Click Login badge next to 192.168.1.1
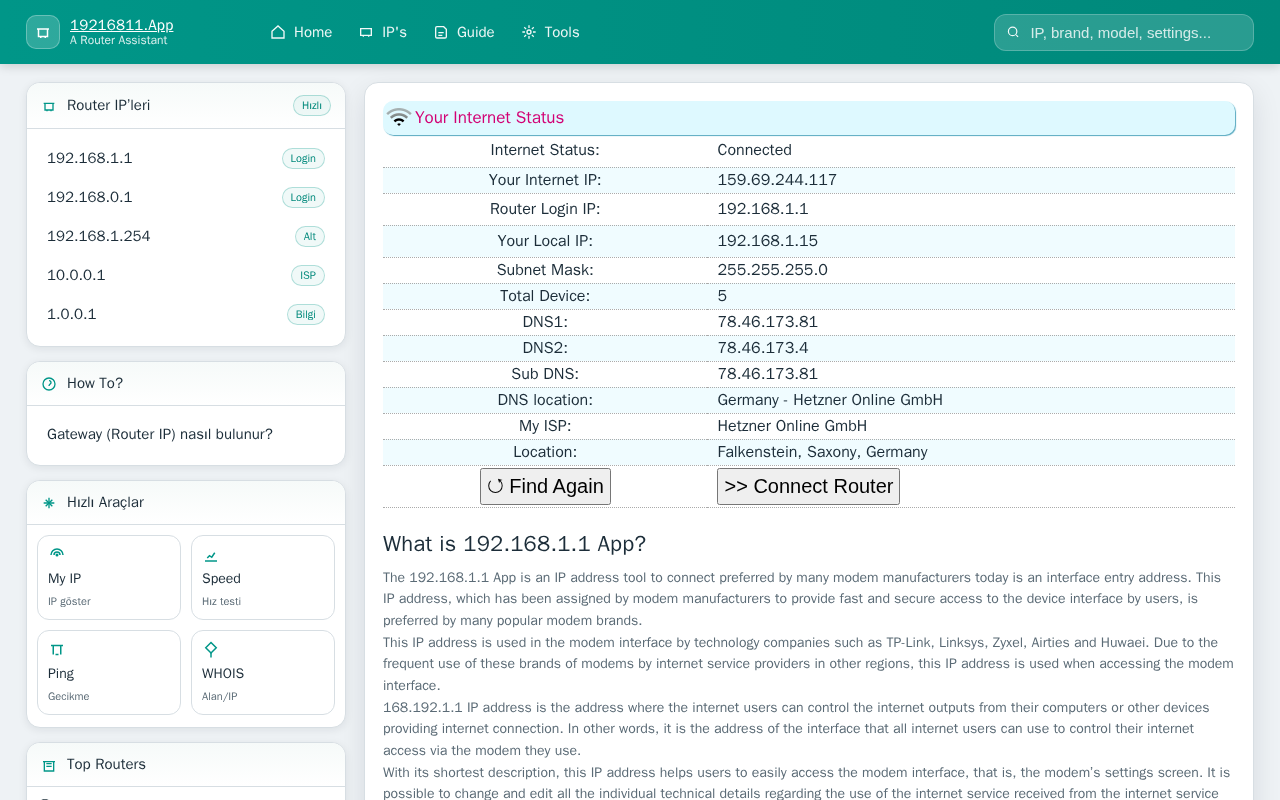The height and width of the screenshot is (800, 1280). coord(303,158)
